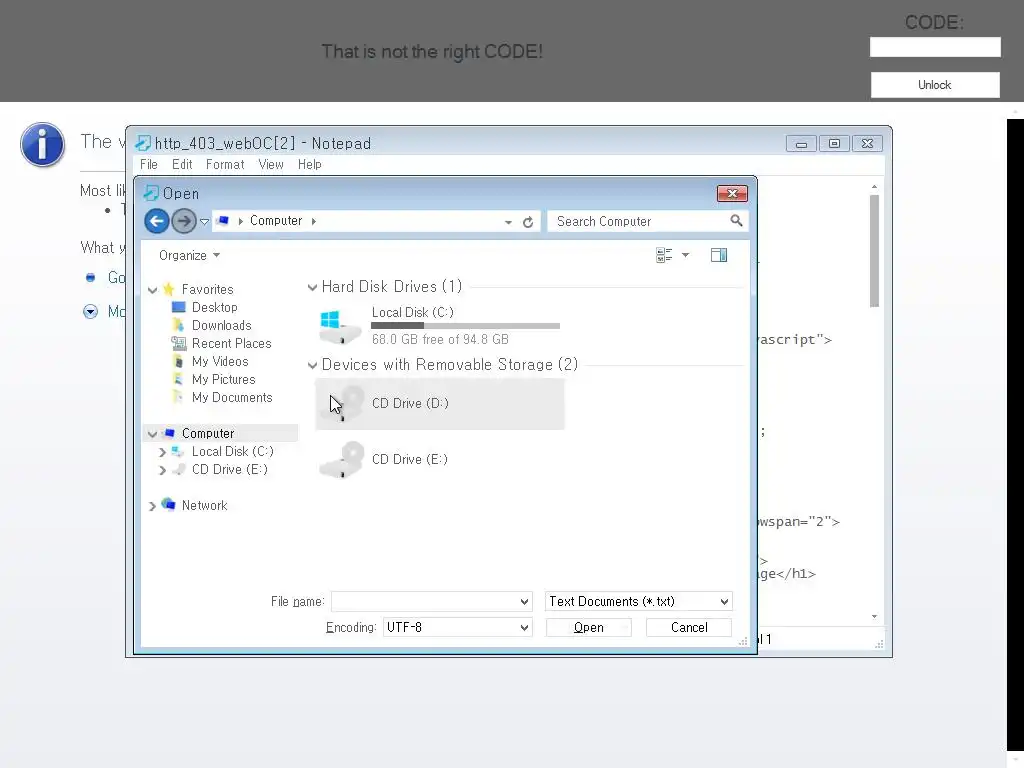Click the Unlock button
The image size is (1024, 768).
pos(935,85)
